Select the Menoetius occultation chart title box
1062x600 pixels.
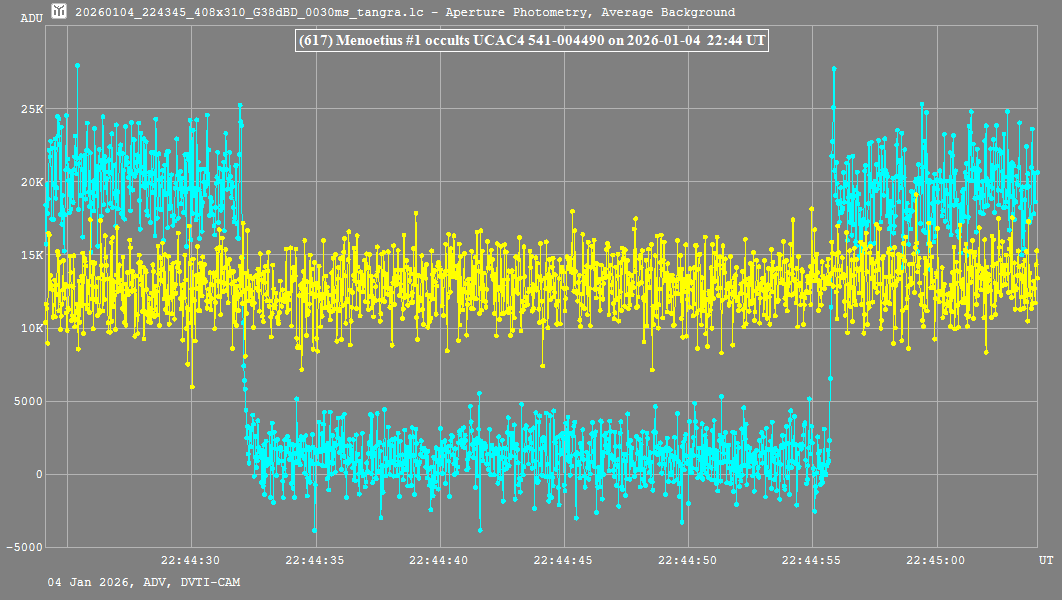click(531, 41)
